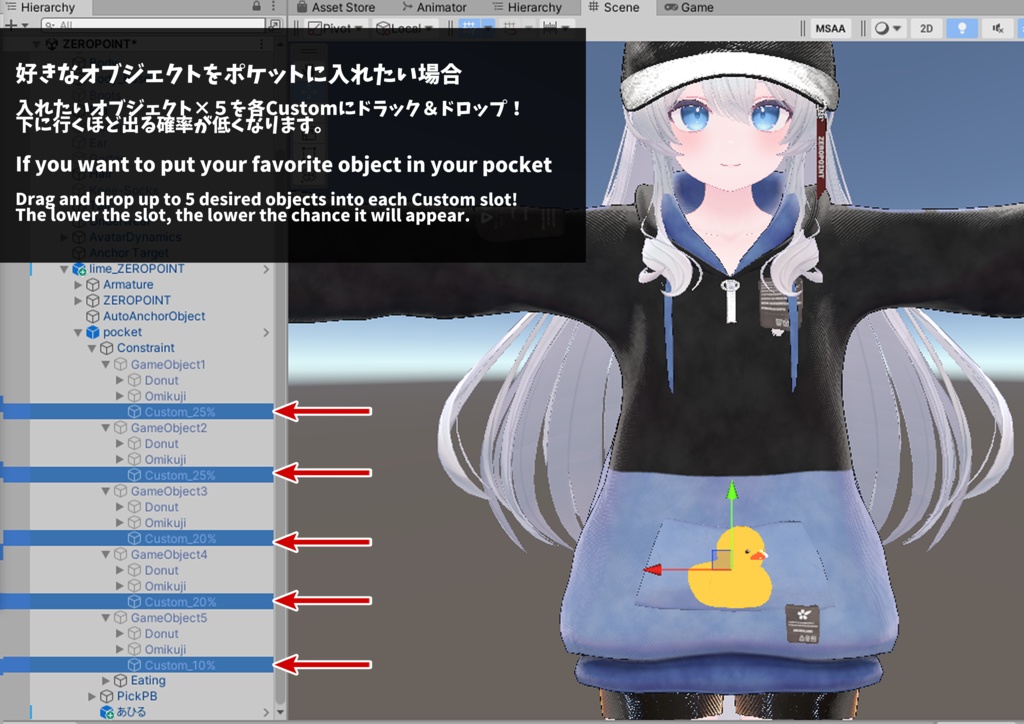The image size is (1024, 724).
Task: Select the grid snapping icon in the toolbar
Action: point(470,28)
